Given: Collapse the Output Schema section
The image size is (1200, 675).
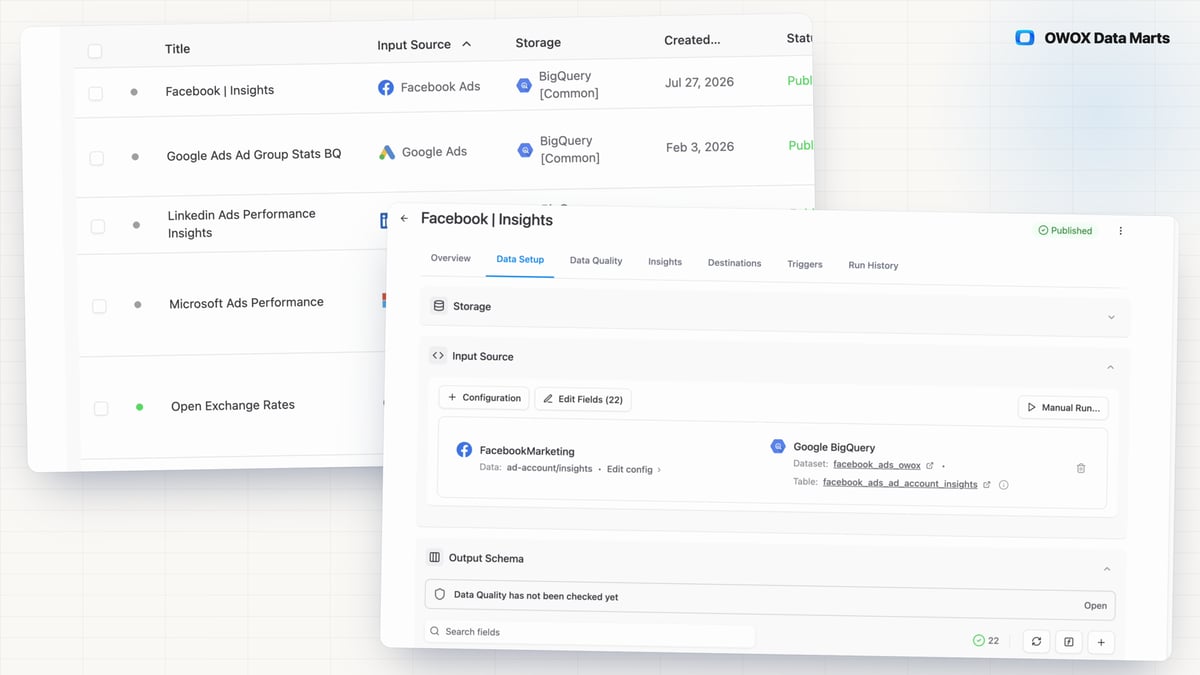Looking at the screenshot, I should click(1107, 568).
